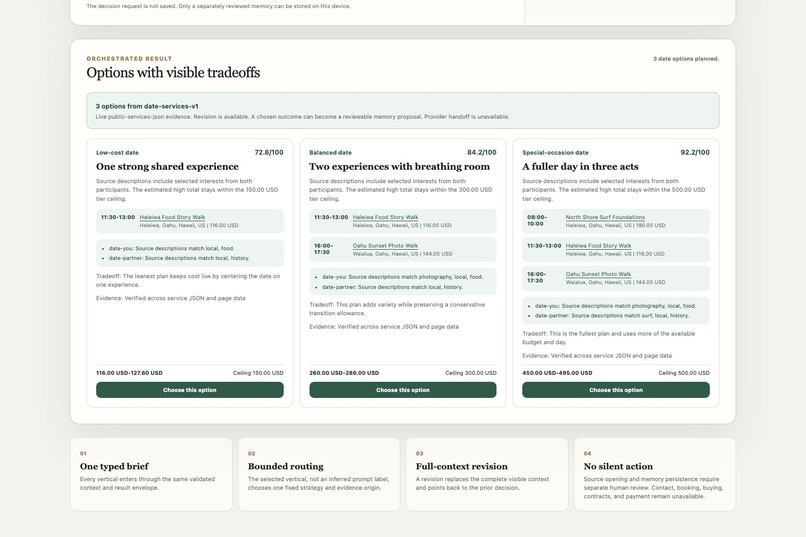The image size is (806, 537).
Task: Open Oahu Sunset Photo Walk link in Special-occasion card
Action: click(598, 274)
